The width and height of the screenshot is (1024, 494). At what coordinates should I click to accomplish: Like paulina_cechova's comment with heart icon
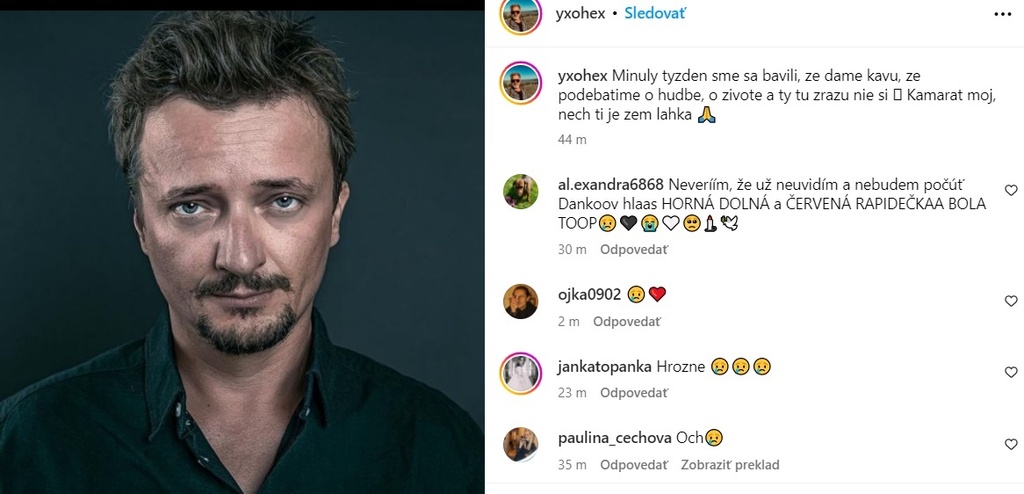coord(1011,444)
